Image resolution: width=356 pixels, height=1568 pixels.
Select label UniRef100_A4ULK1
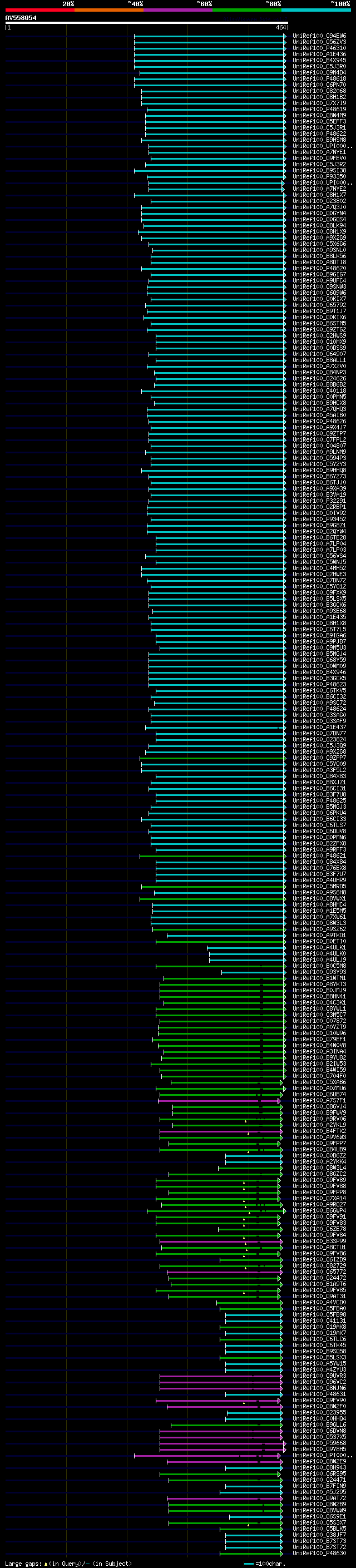[319, 947]
